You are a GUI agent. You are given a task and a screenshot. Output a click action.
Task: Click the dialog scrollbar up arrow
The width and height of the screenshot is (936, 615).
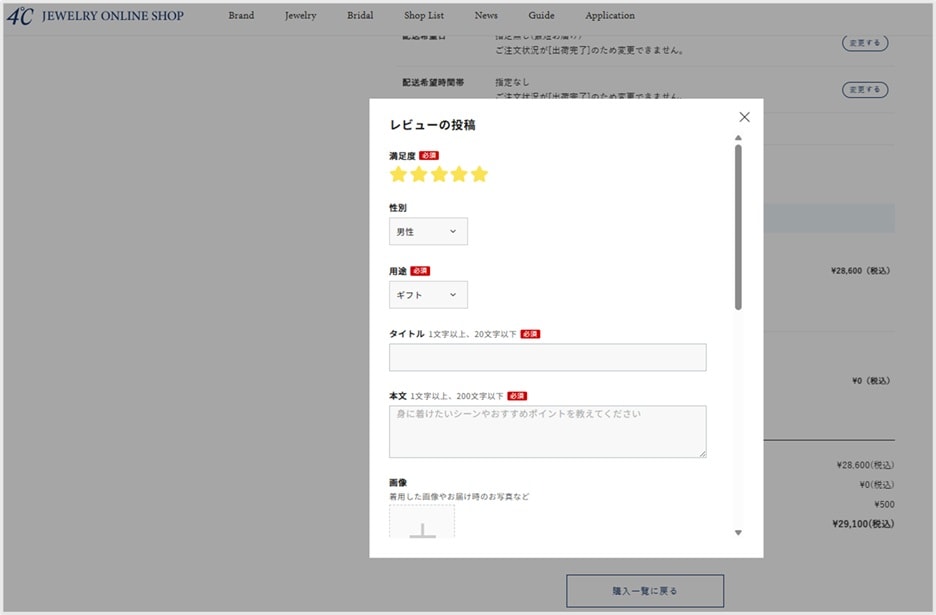738,138
